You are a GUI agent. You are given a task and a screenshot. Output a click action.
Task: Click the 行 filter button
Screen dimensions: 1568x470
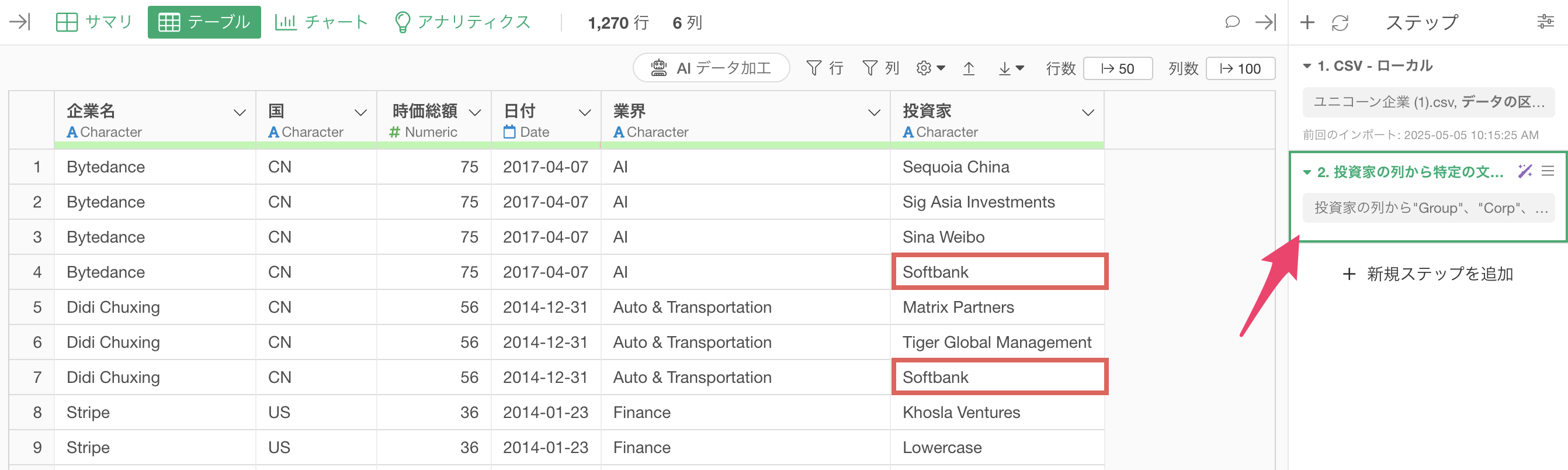tap(825, 68)
